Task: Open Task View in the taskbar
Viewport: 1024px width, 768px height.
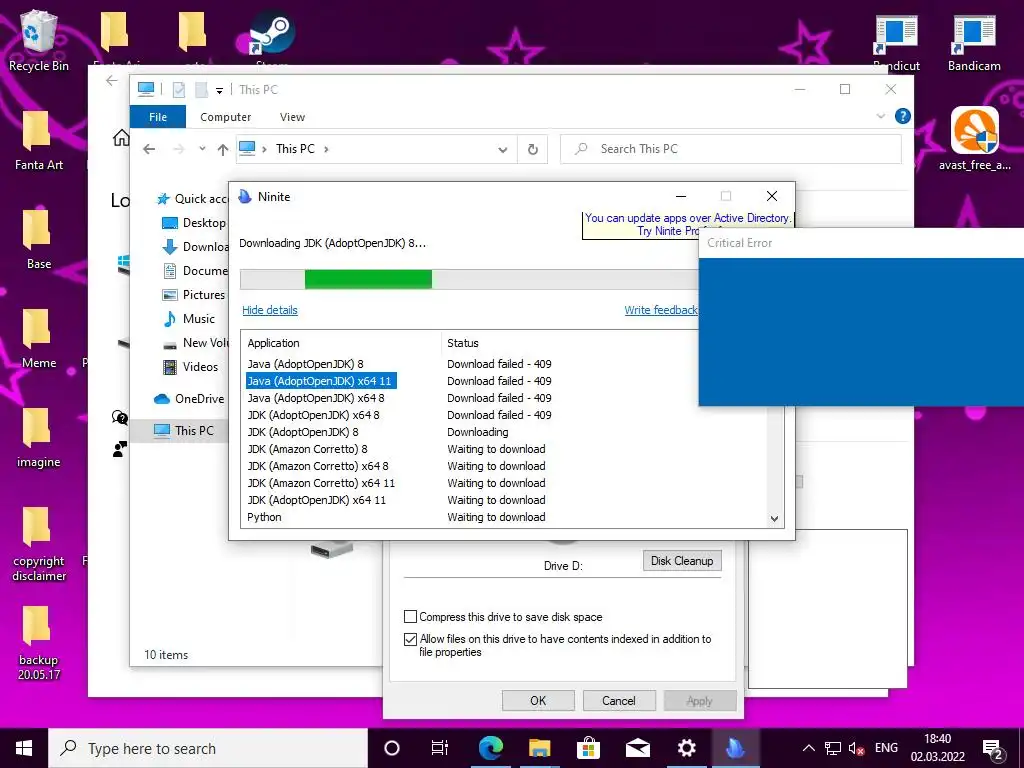Action: [440, 748]
